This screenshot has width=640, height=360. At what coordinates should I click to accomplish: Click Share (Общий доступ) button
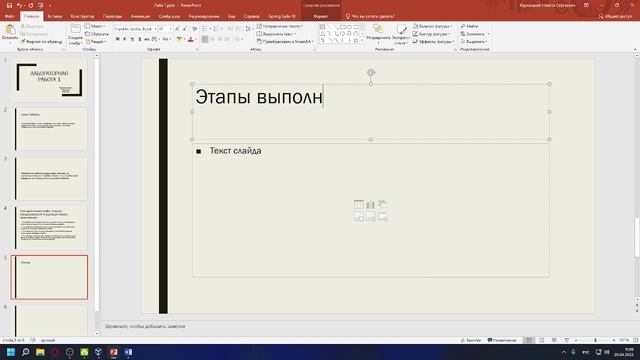point(615,16)
